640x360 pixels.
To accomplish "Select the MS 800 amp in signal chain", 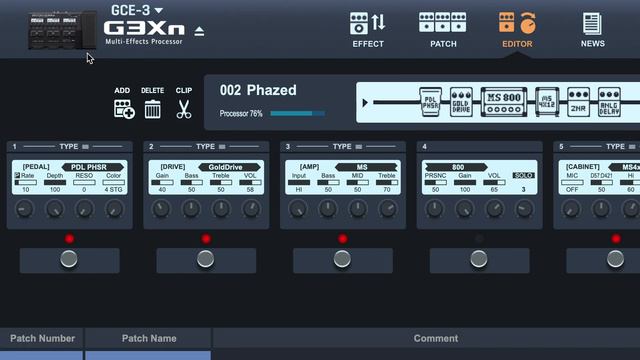I will point(504,102).
